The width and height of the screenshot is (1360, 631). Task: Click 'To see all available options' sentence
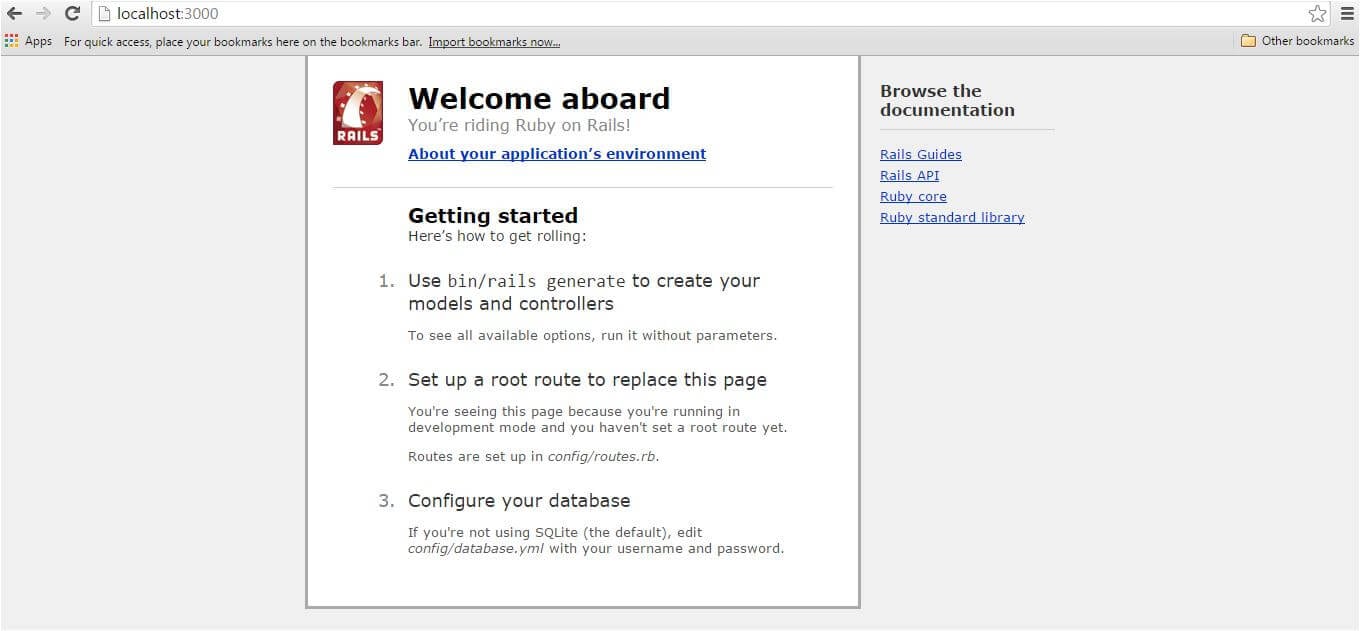point(592,336)
